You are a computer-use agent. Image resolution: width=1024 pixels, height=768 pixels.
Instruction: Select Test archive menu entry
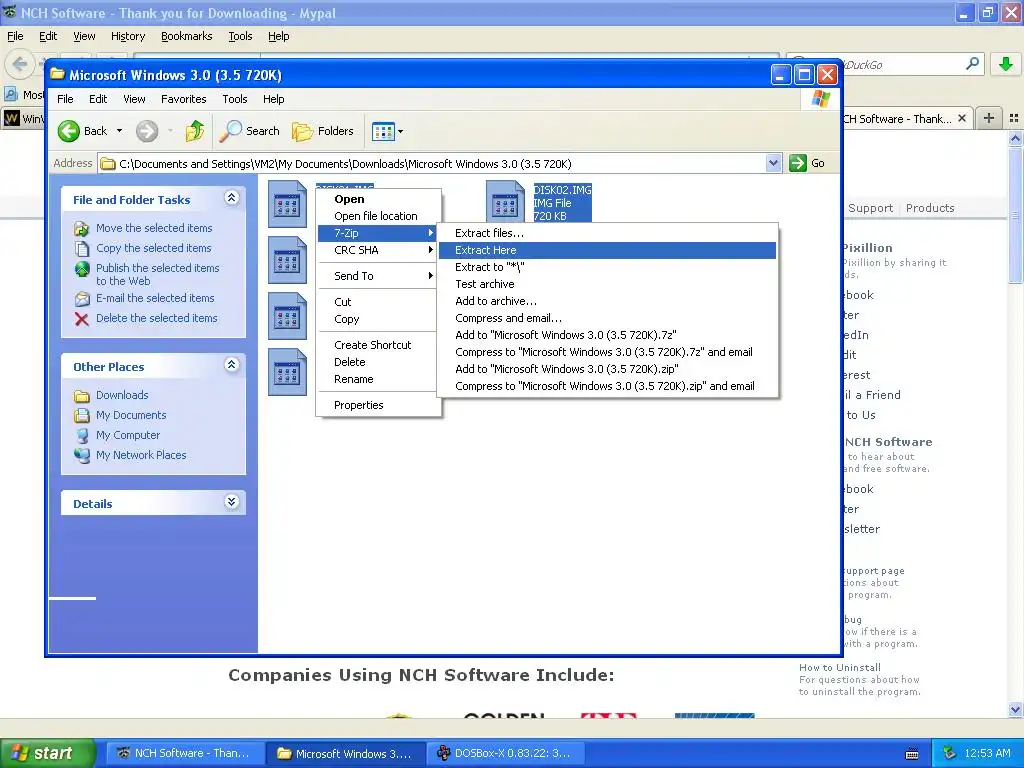[607, 284]
